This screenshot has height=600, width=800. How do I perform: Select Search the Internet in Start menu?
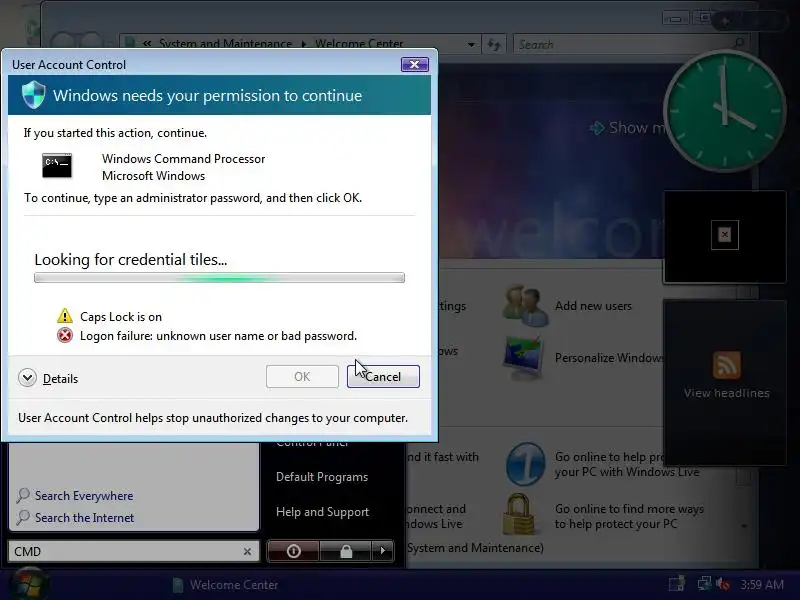tap(84, 517)
